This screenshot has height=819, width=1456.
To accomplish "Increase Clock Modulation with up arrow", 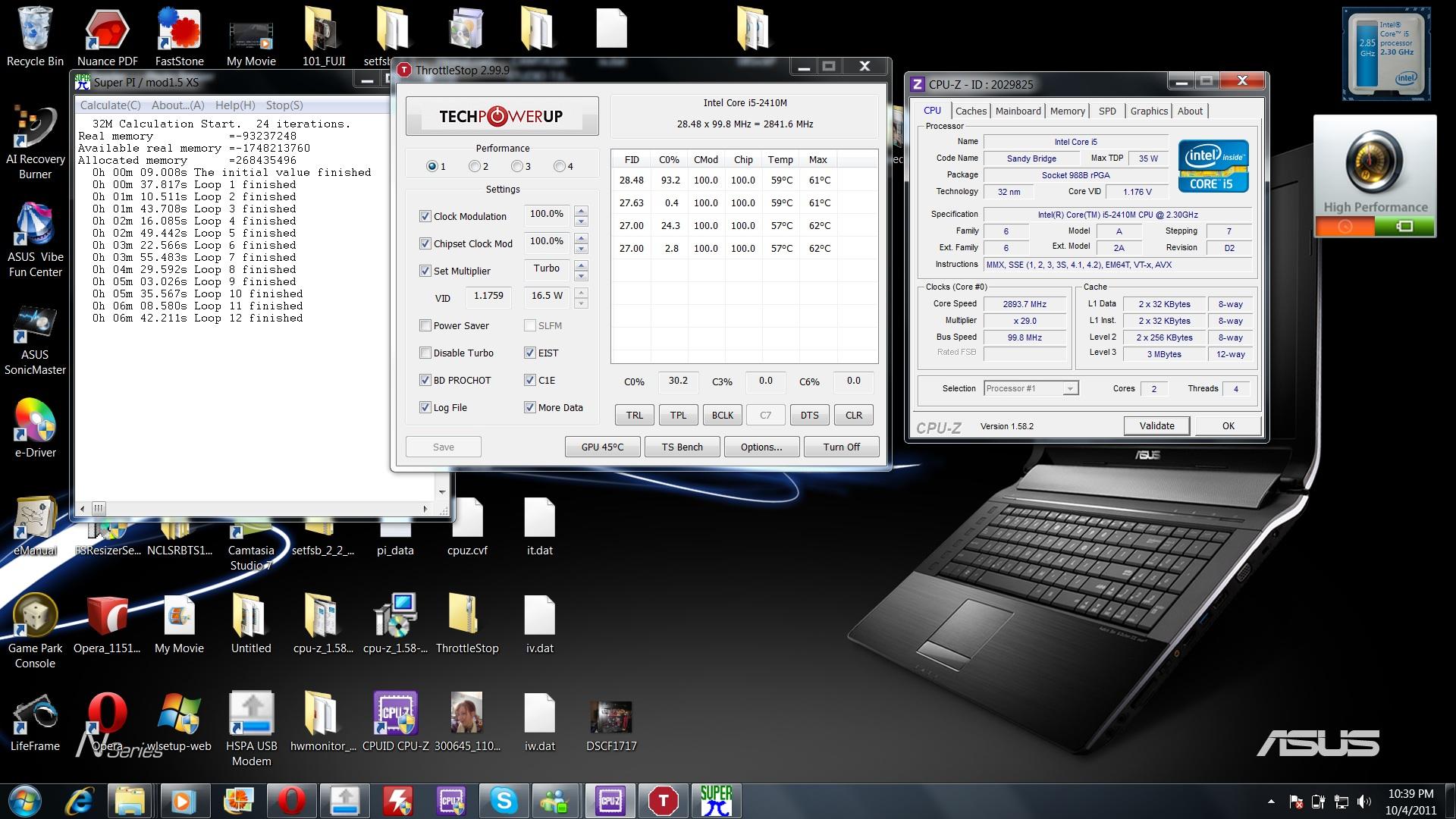I will pyautogui.click(x=581, y=211).
